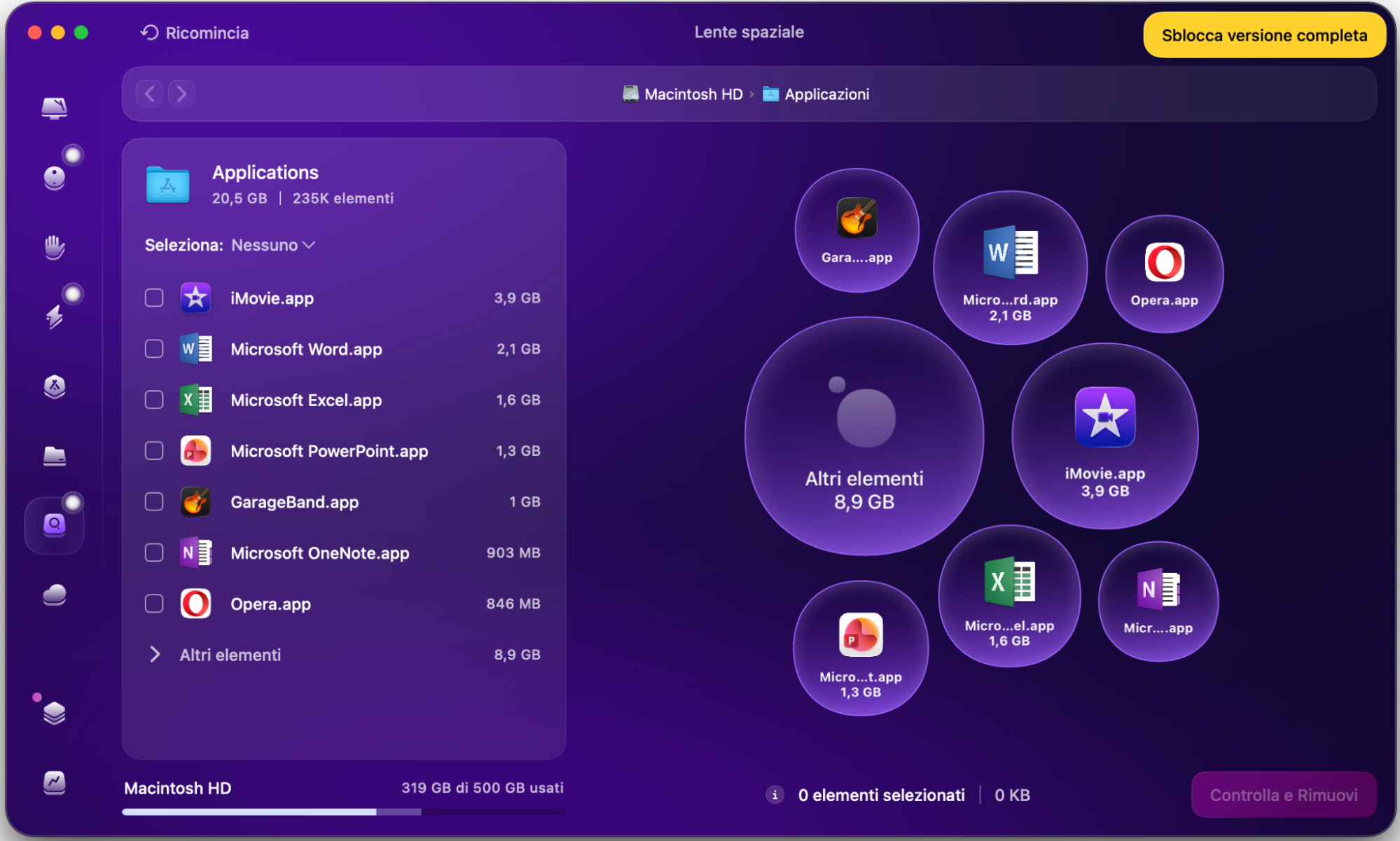
Task: Open Applications module sidebar icon
Action: [55, 387]
